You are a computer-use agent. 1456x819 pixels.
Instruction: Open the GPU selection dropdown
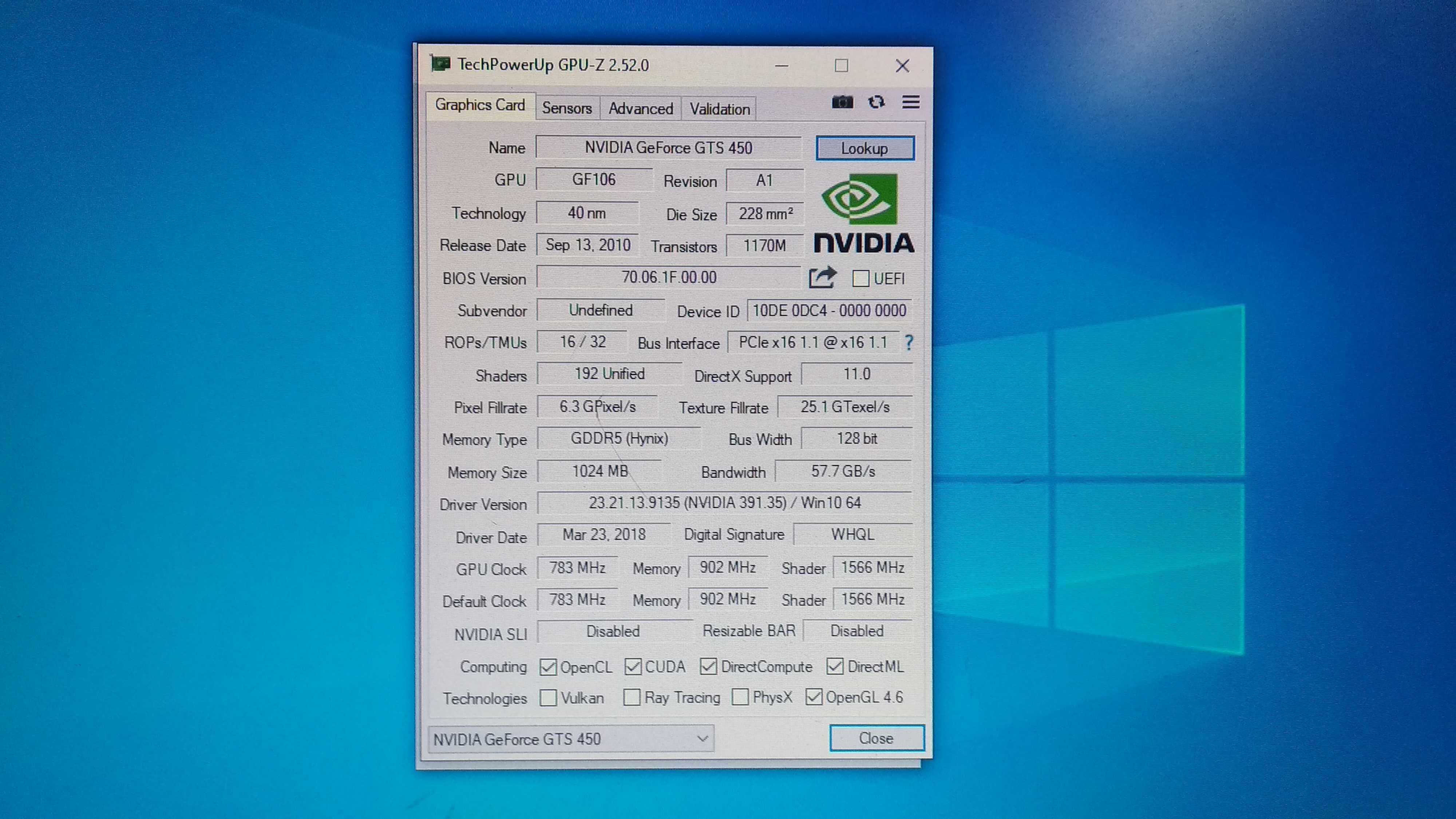(x=571, y=739)
